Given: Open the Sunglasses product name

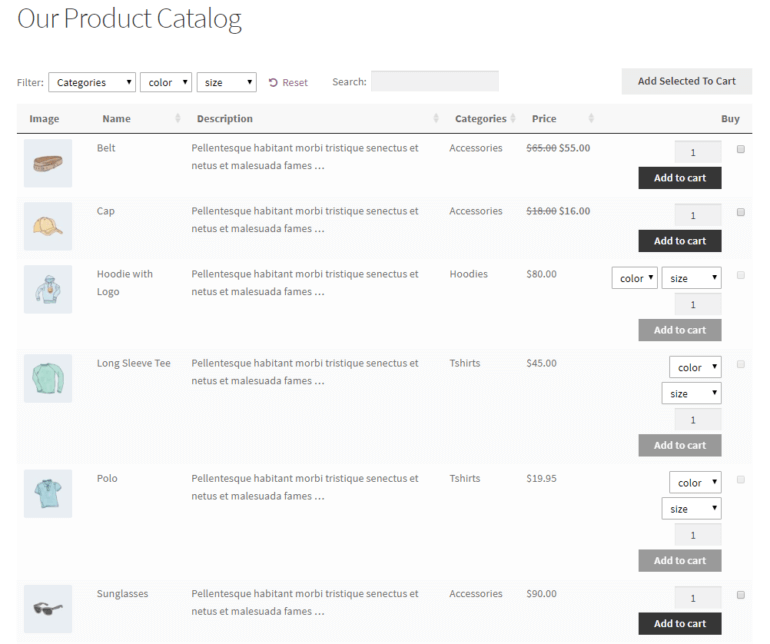Looking at the screenshot, I should pos(122,594).
